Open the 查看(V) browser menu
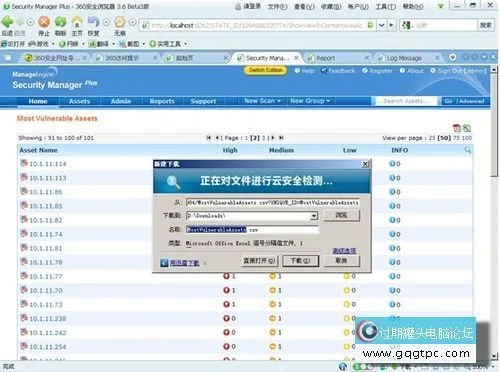Viewport: 500px width, 372px height. point(304,6)
